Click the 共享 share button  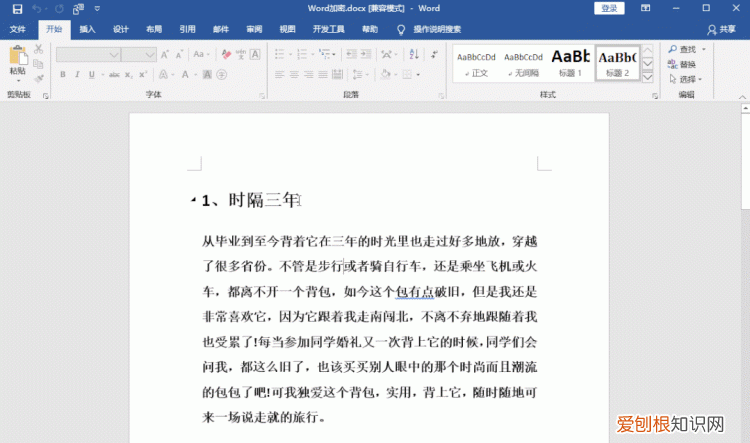721,30
